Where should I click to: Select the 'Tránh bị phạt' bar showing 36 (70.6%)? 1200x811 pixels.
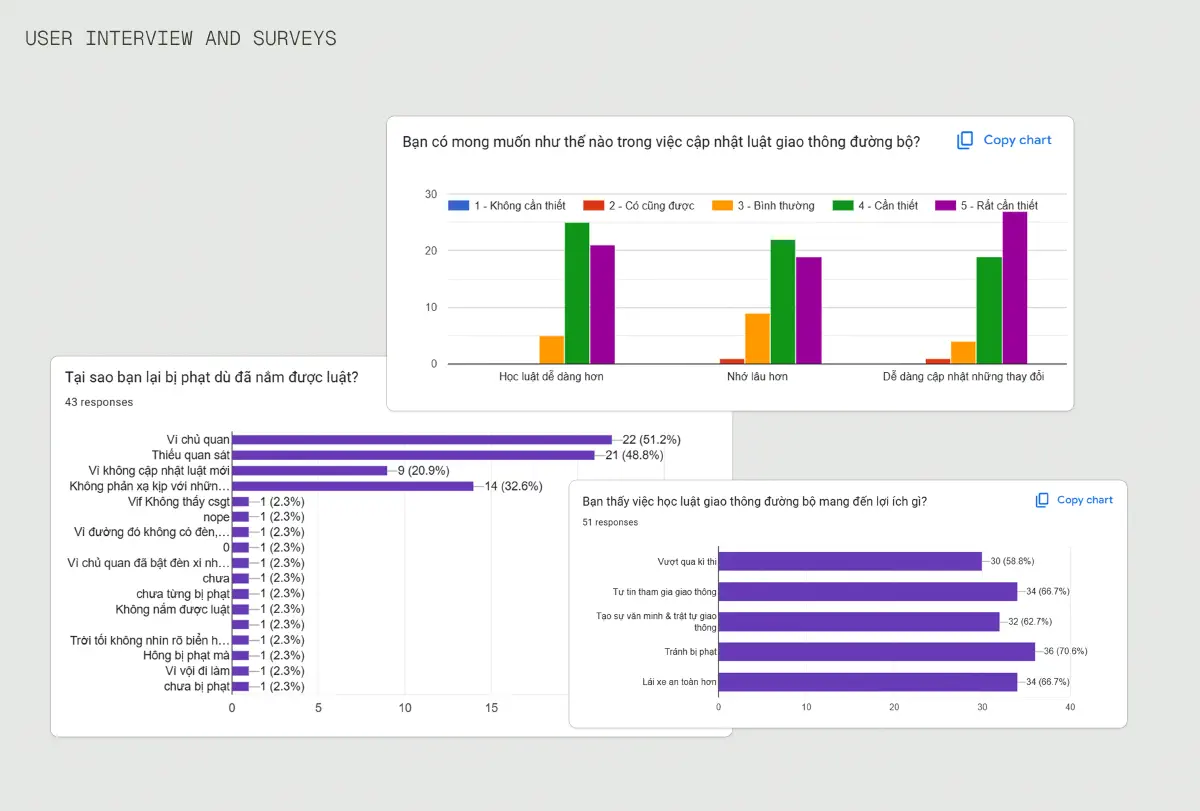tap(876, 651)
